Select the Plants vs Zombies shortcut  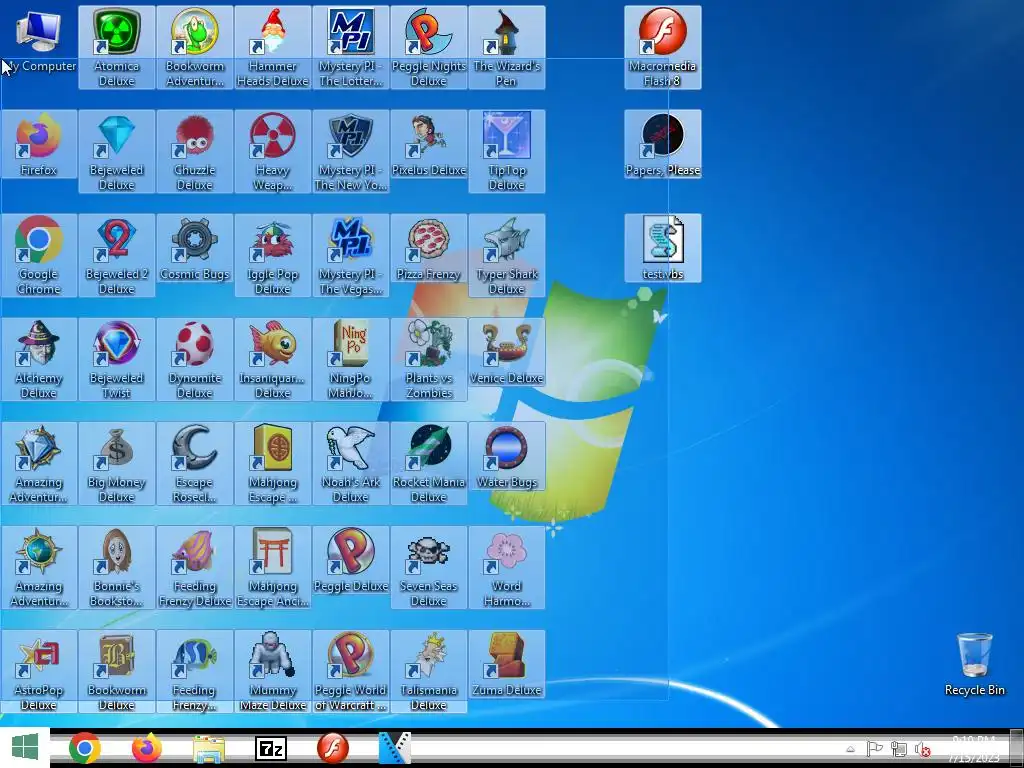428,359
